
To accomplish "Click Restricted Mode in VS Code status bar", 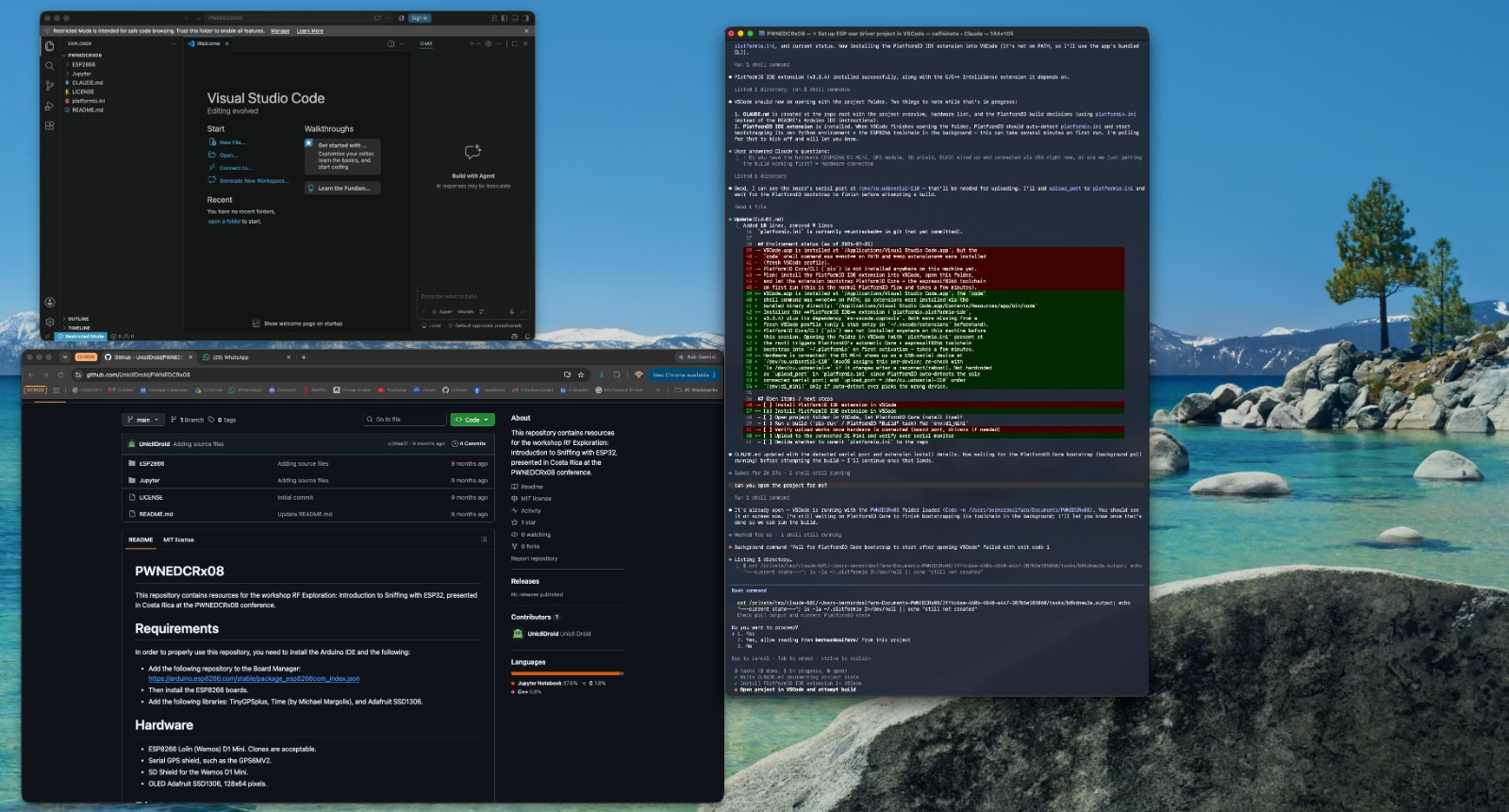I will pos(82,337).
